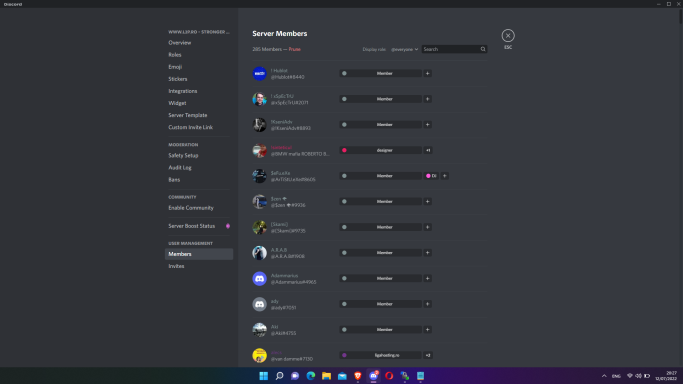
Task: Add a role to the ady member row
Action: click(x=427, y=304)
